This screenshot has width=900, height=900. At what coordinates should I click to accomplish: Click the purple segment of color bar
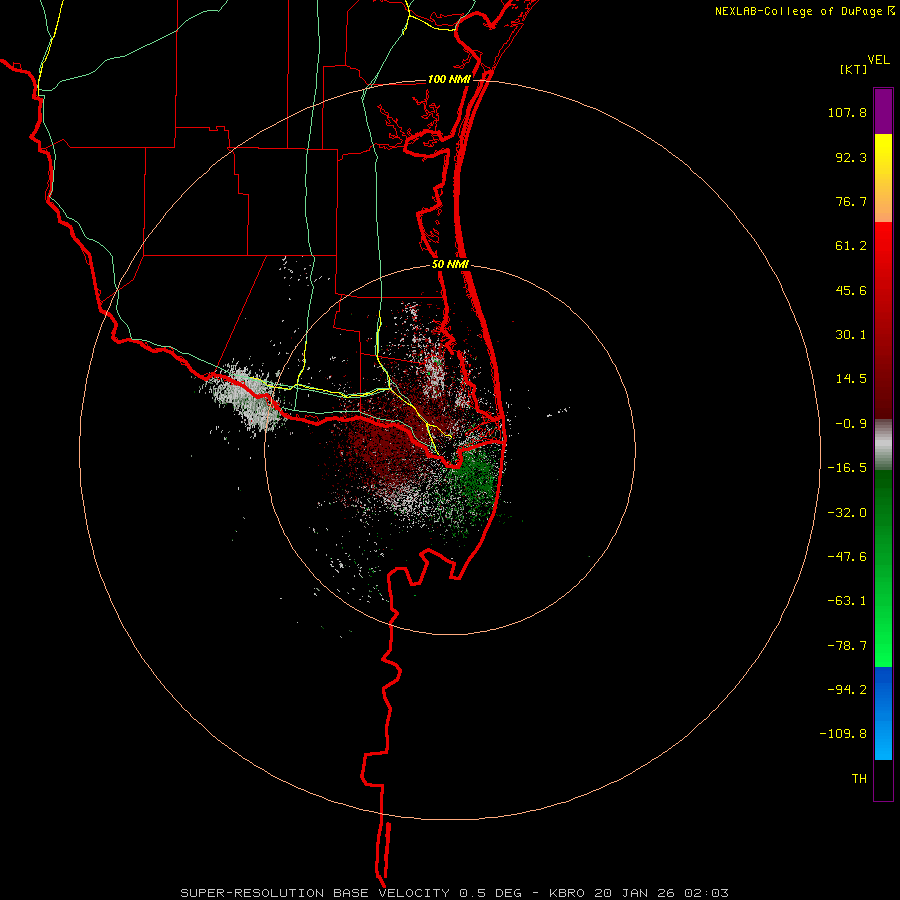coord(883,111)
